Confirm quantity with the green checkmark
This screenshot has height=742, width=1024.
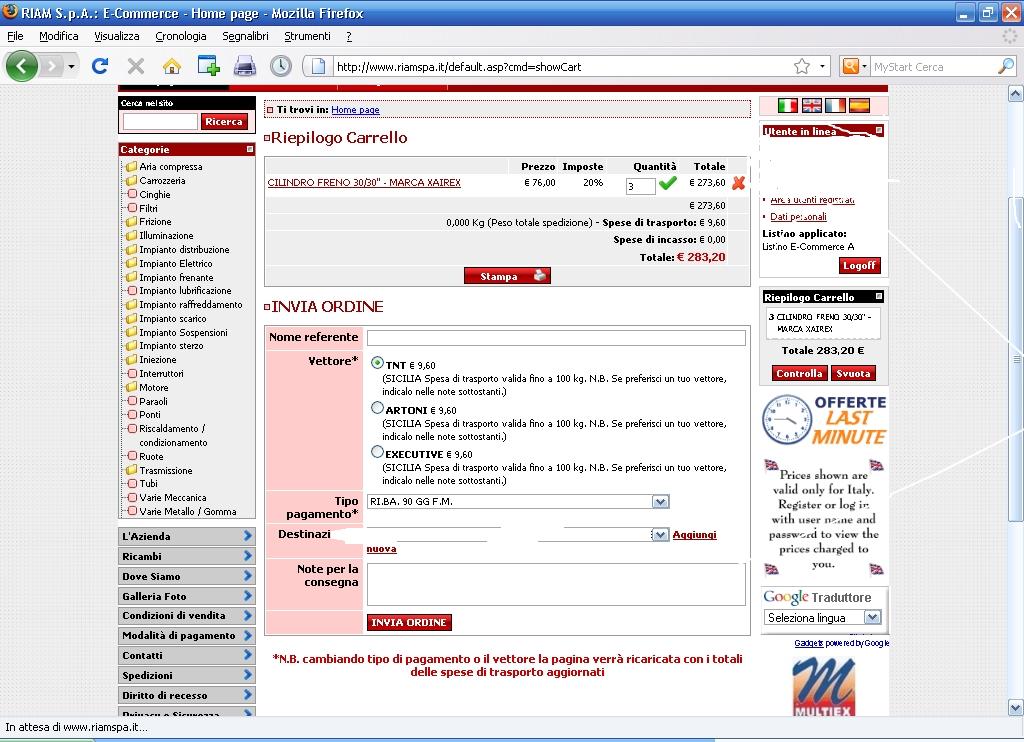pyautogui.click(x=667, y=184)
